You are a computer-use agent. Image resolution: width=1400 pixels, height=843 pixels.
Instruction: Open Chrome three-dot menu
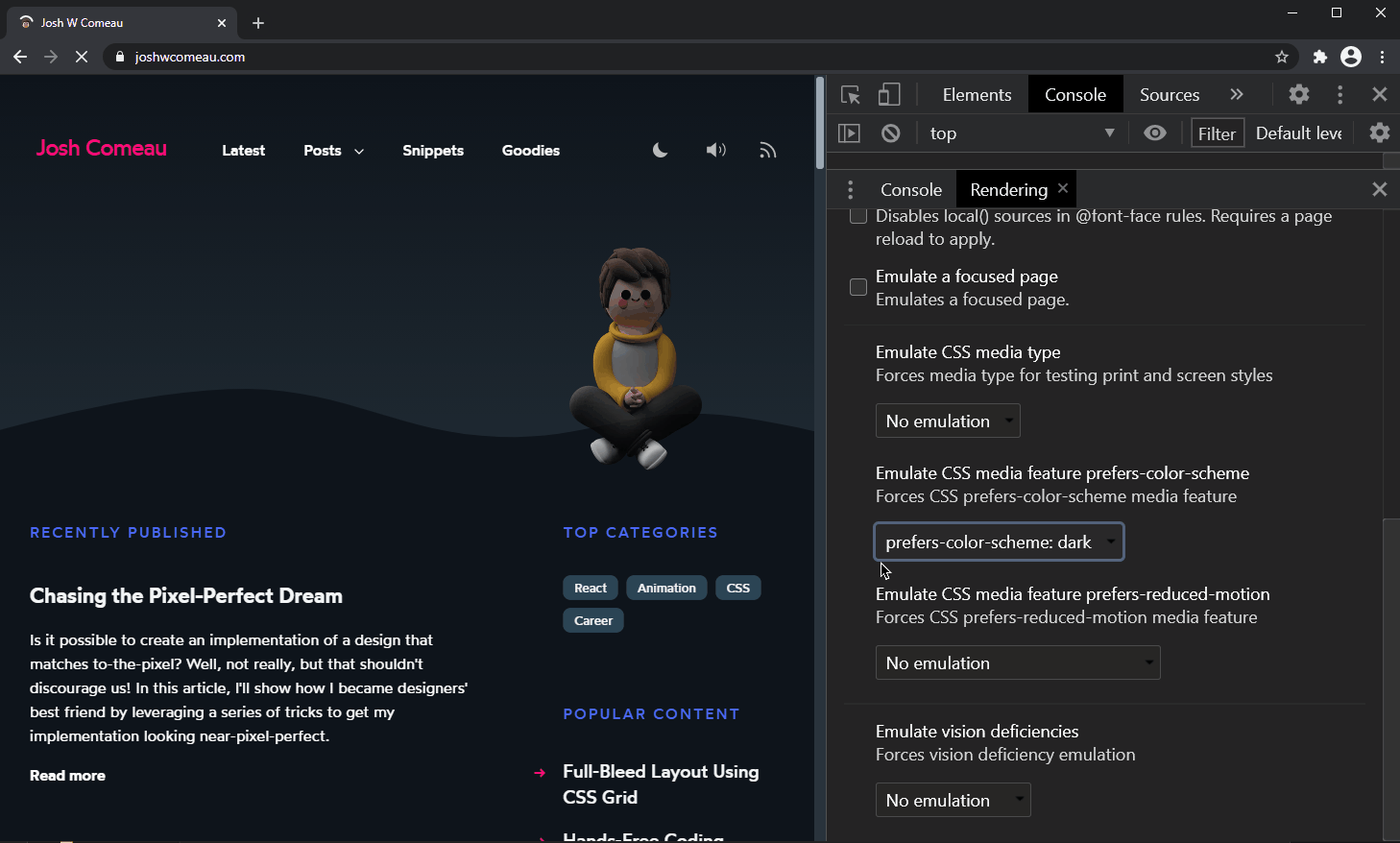coord(1383,57)
